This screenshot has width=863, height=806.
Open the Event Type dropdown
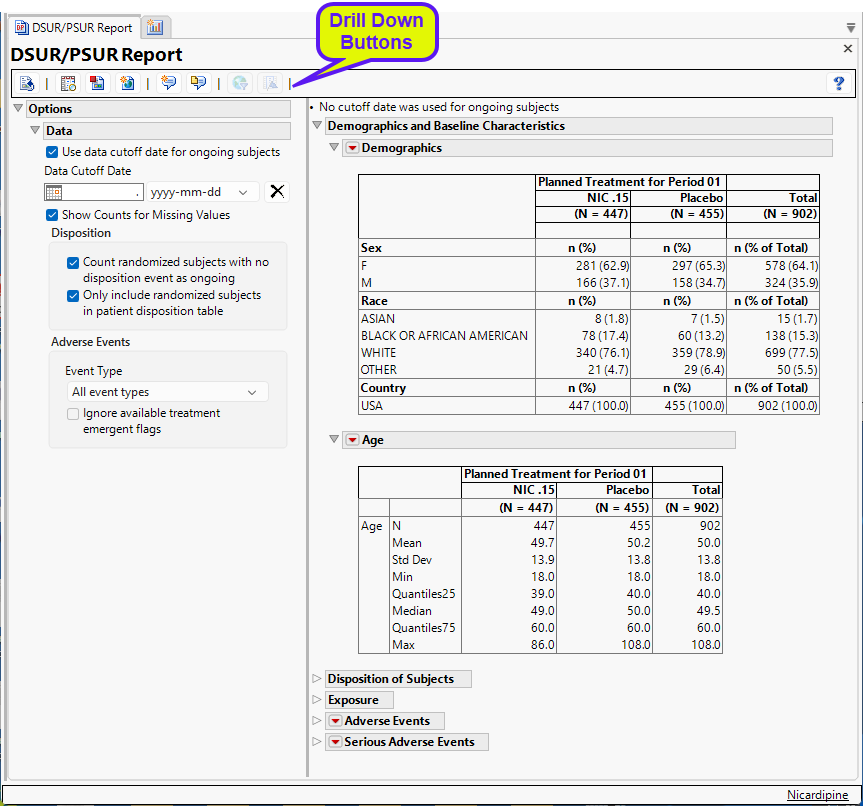tap(167, 392)
